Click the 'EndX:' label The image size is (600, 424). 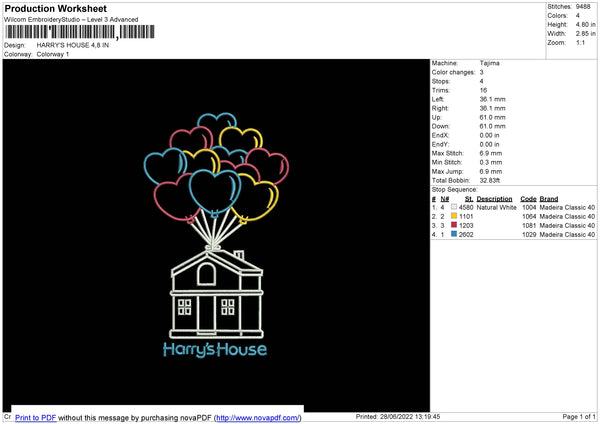click(440, 135)
